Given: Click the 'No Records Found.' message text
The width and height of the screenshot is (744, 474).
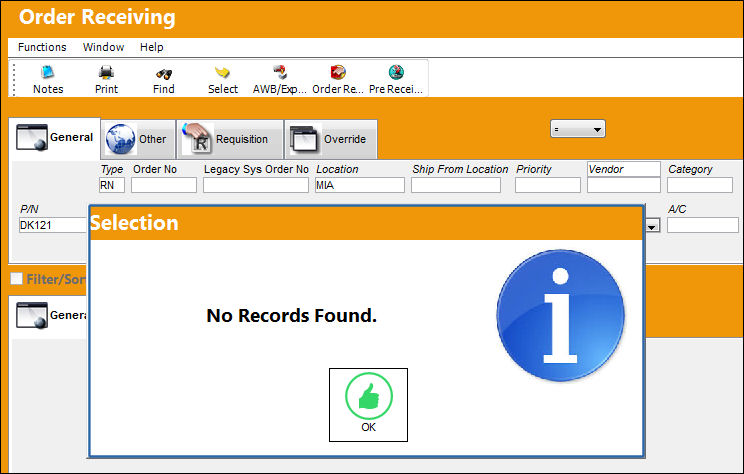Looking at the screenshot, I should coord(291,316).
